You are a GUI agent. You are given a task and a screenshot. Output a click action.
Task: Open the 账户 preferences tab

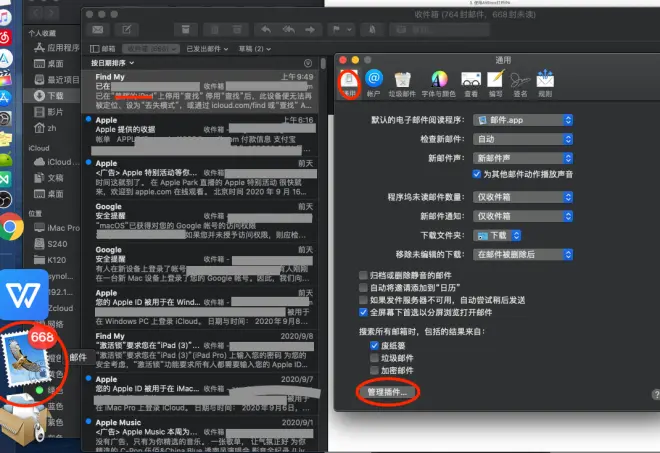click(373, 84)
